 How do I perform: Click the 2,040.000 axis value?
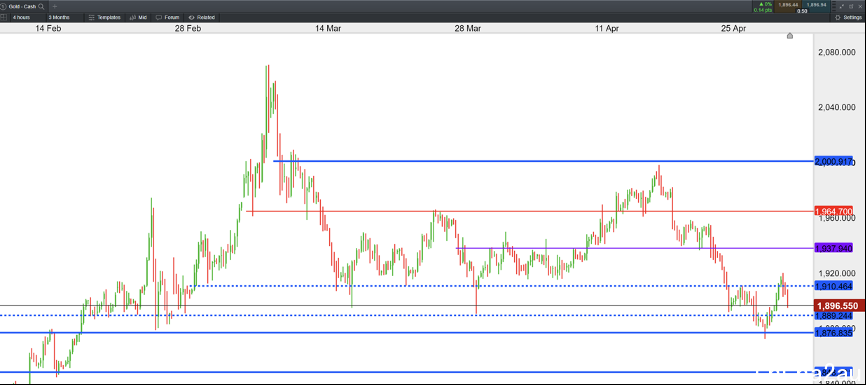click(838, 107)
